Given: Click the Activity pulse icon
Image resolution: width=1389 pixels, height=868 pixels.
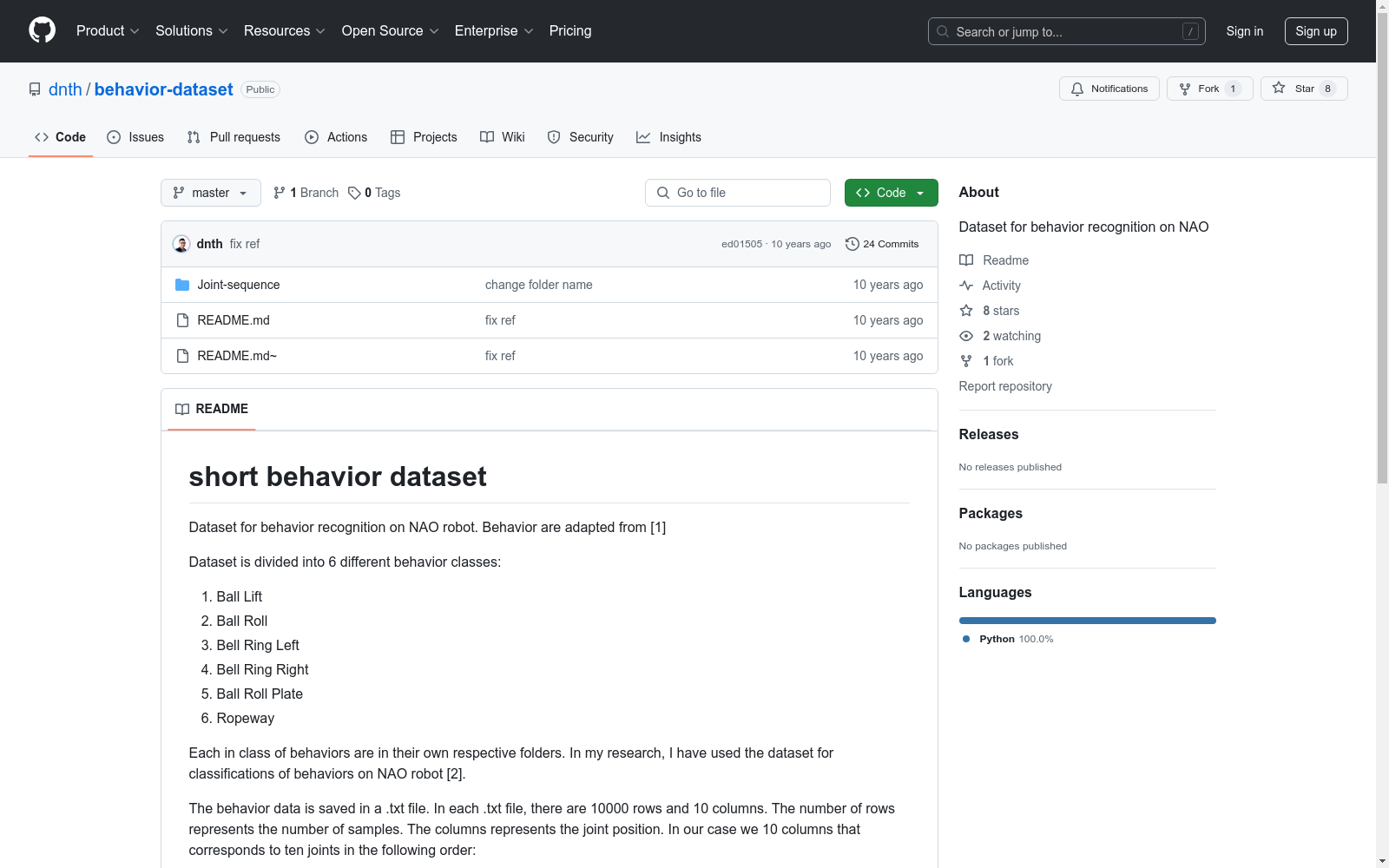Looking at the screenshot, I should coord(966,286).
